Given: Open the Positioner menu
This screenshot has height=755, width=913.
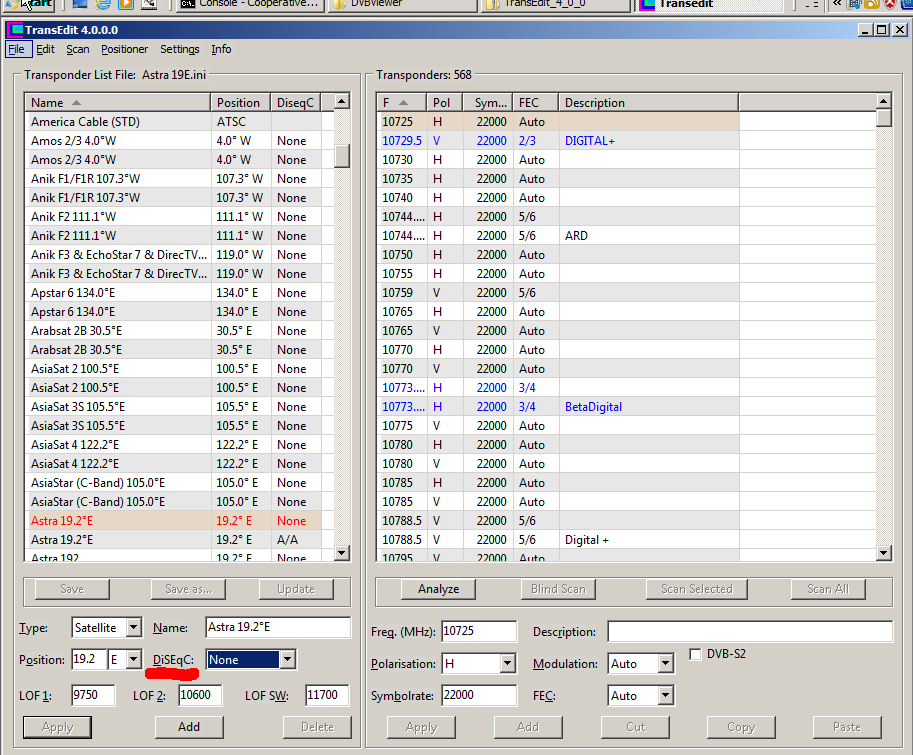Looking at the screenshot, I should click(124, 49).
